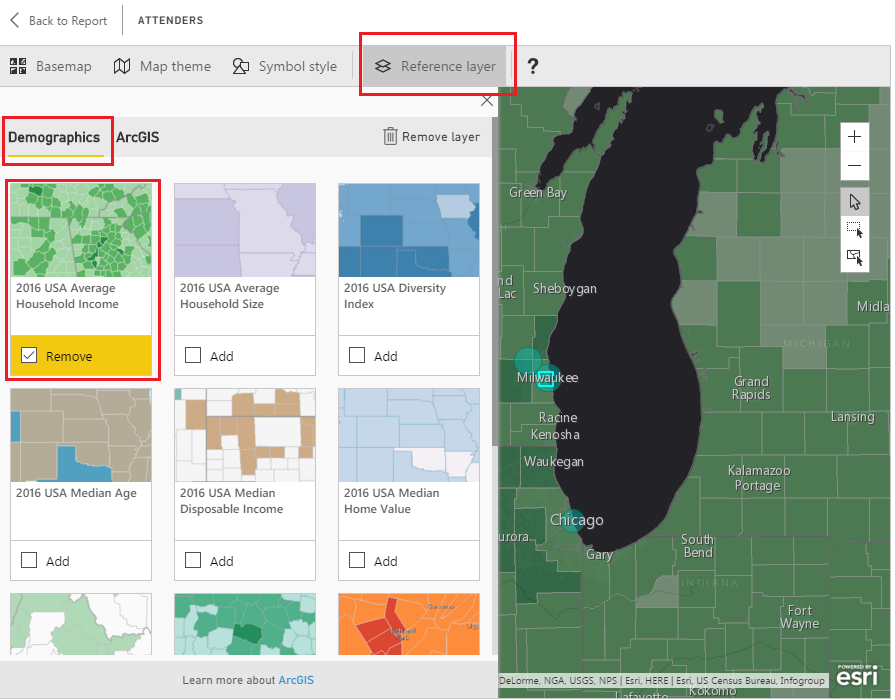Click the Fort Wayne map label
895x700 pixels.
(x=800, y=617)
